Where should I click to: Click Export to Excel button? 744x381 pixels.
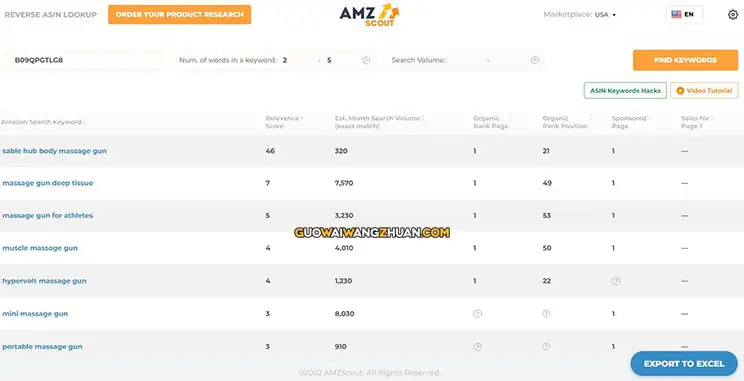tap(684, 364)
